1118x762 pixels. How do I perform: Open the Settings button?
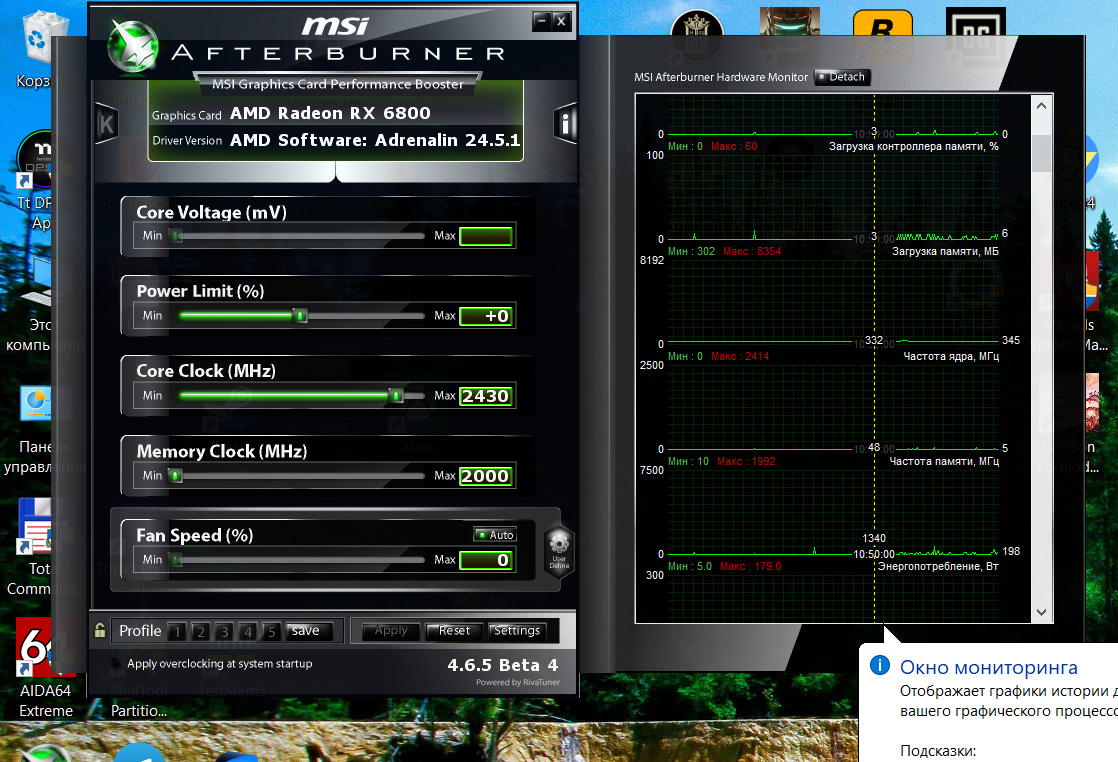click(517, 631)
